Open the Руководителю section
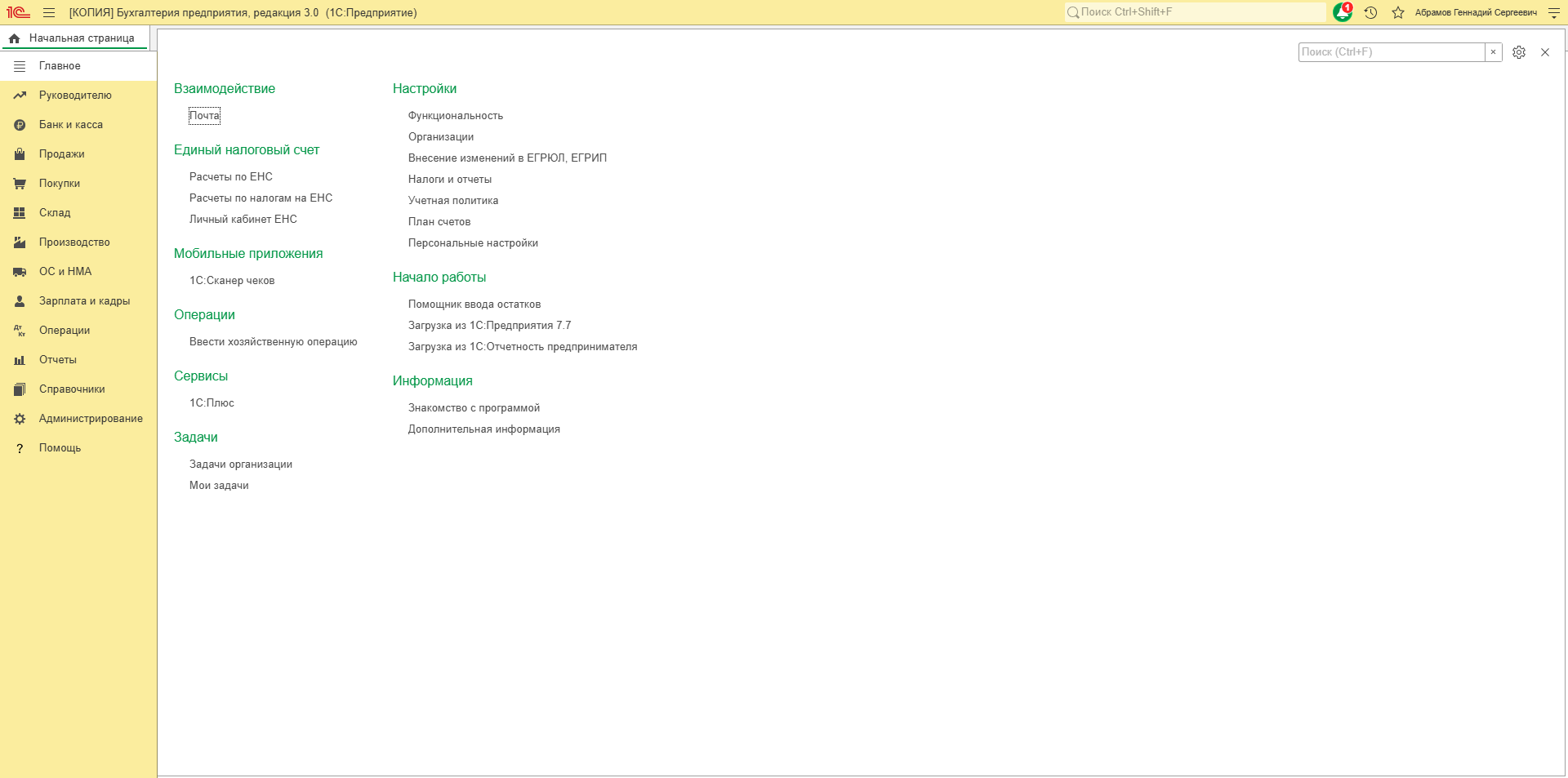Image resolution: width=1568 pixels, height=778 pixels. [x=78, y=96]
